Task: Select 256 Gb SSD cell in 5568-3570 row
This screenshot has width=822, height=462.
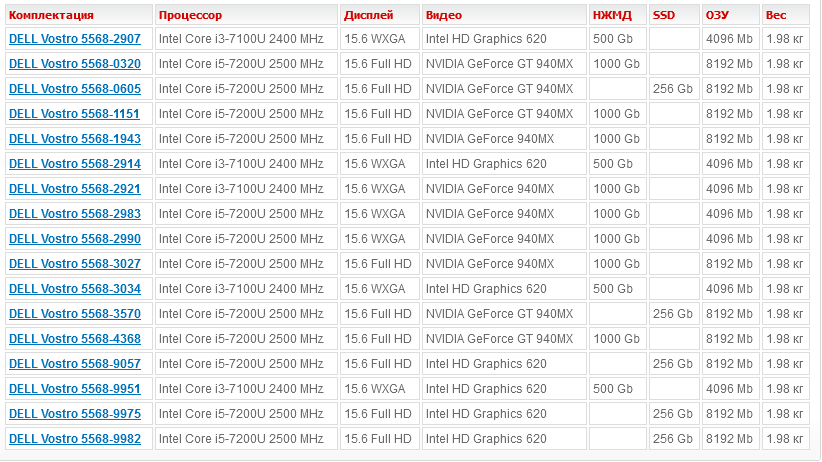Action: click(x=674, y=314)
